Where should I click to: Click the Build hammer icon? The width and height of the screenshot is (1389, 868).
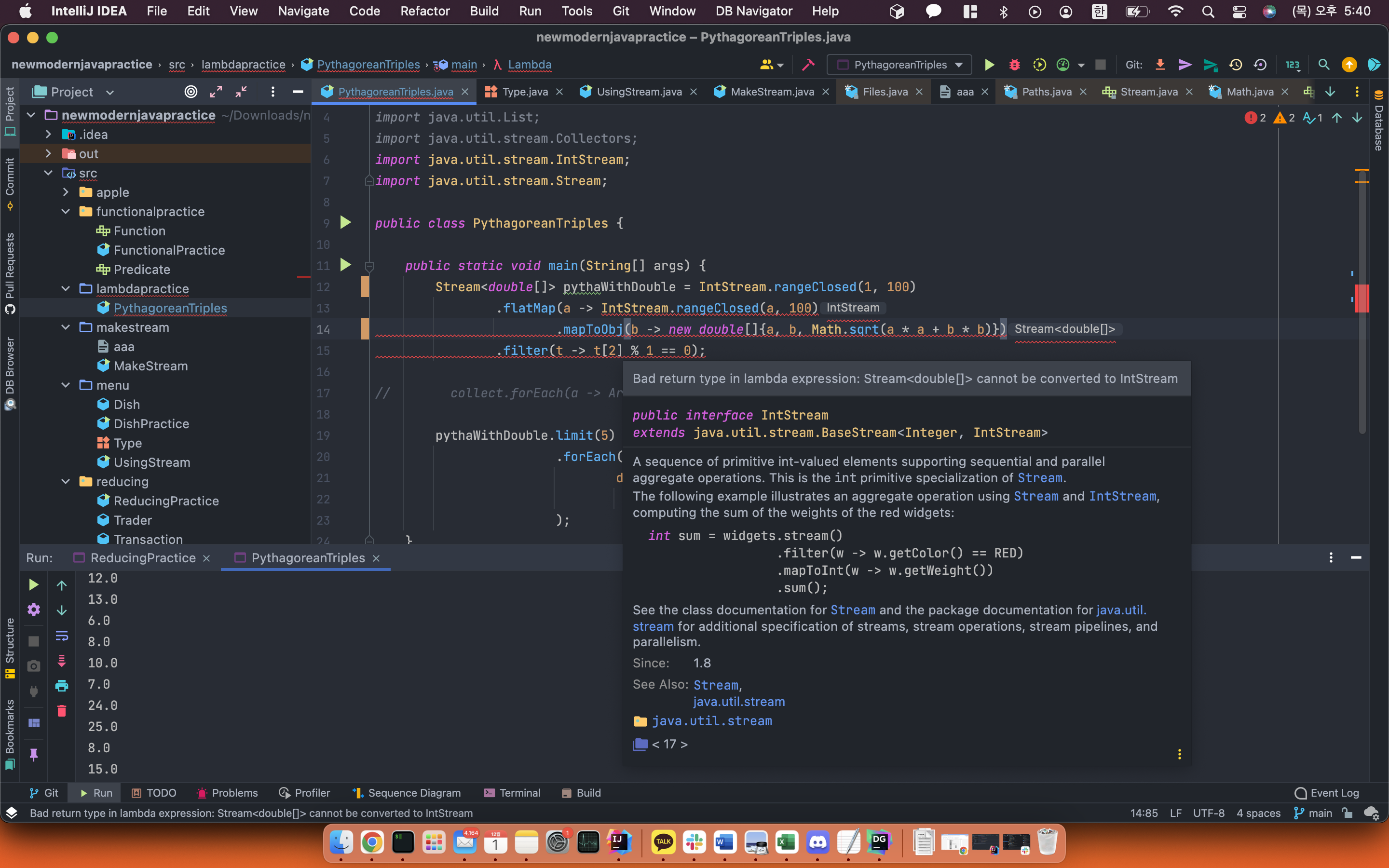808,65
